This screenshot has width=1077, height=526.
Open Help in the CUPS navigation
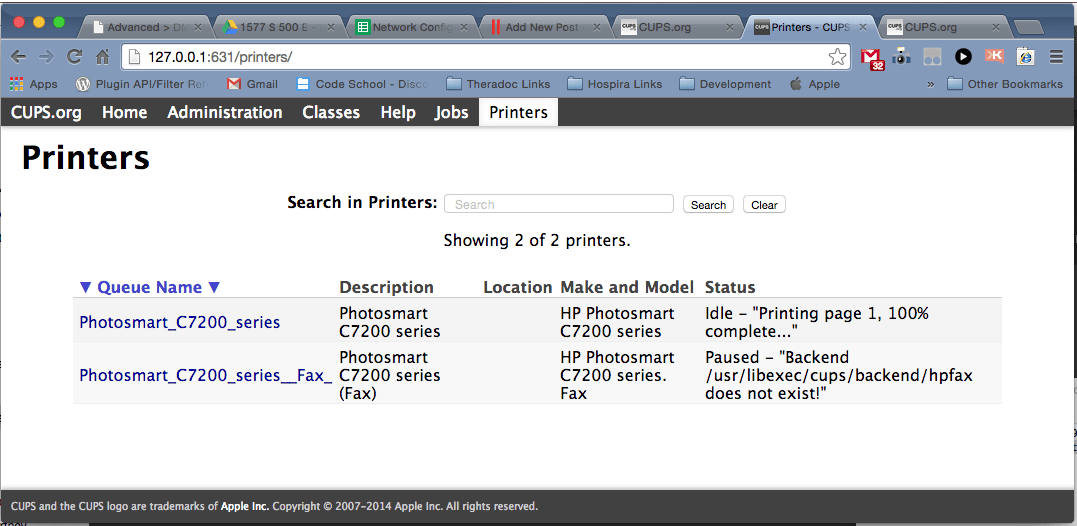tap(398, 113)
